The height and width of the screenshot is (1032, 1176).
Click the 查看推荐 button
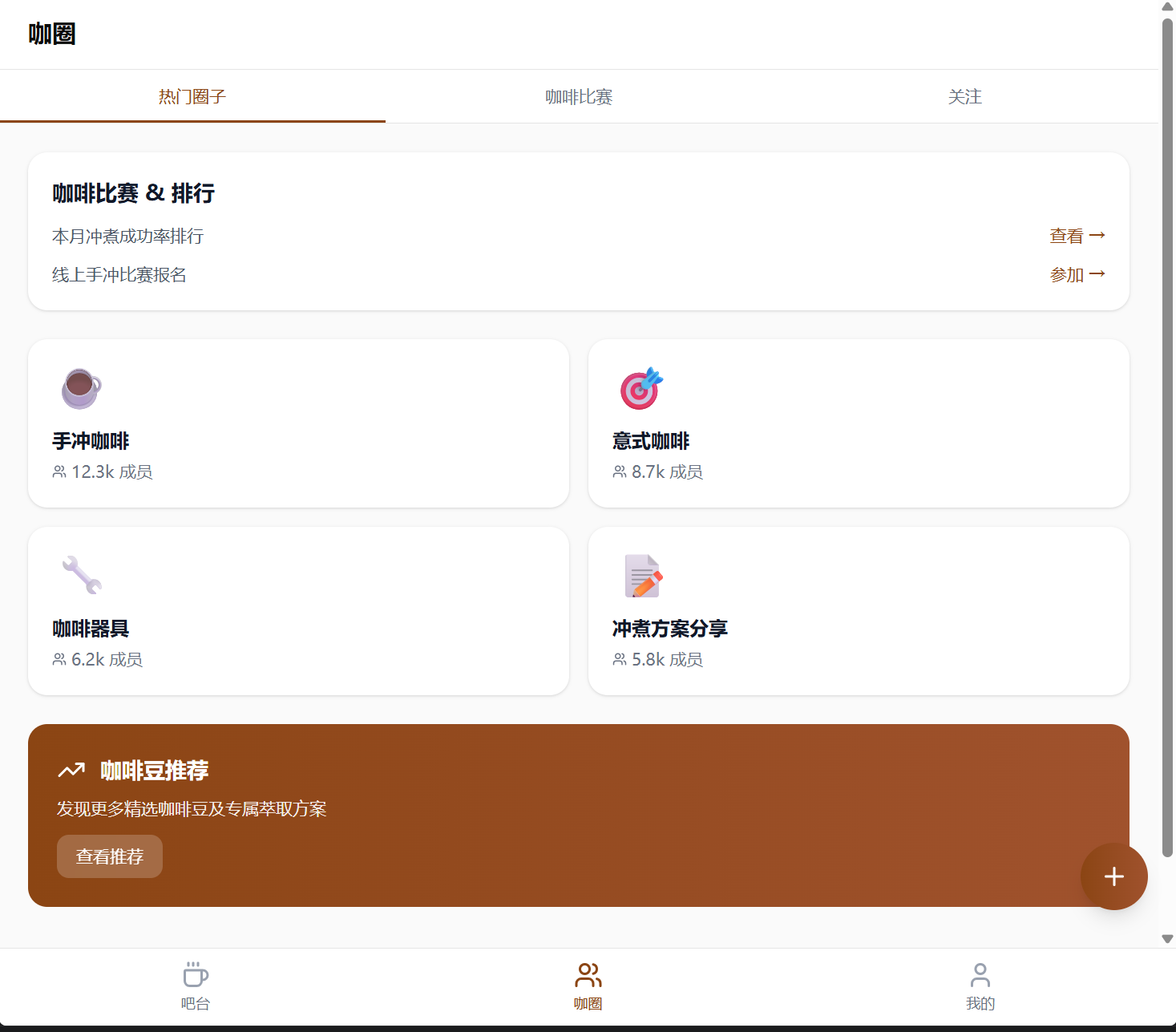tap(110, 856)
